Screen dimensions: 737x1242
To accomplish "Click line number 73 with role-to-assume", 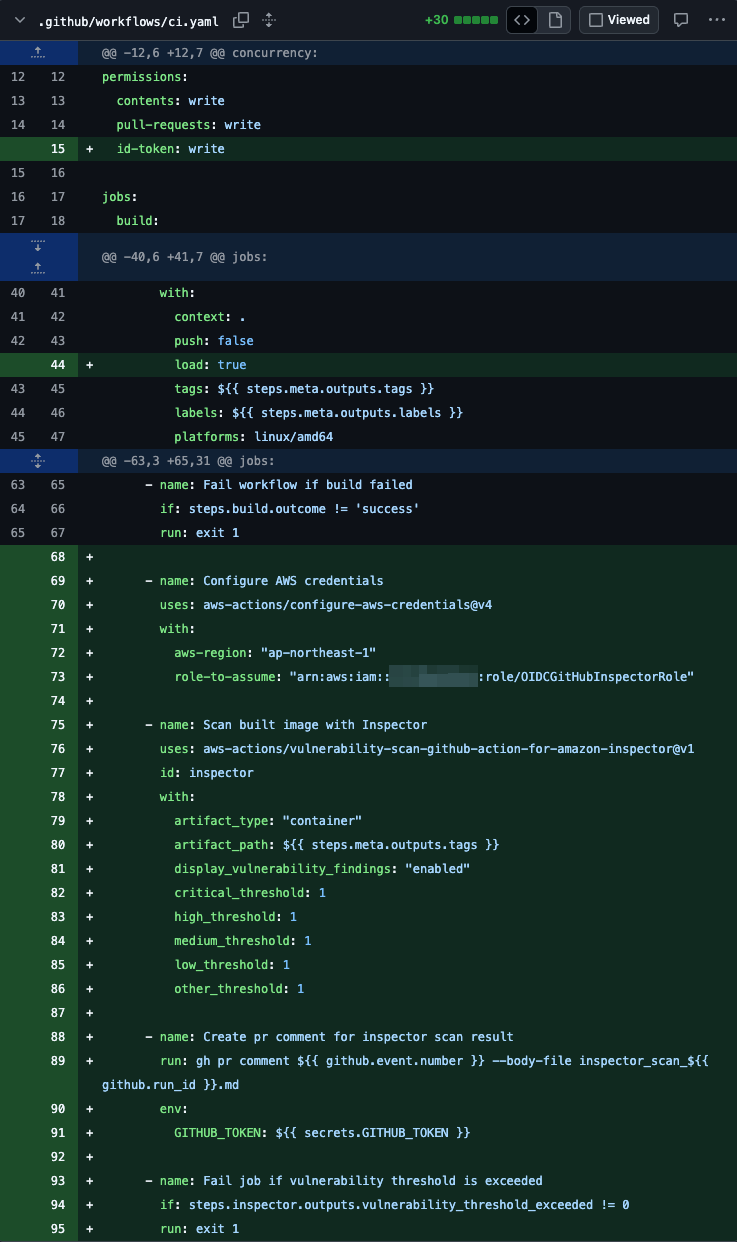I will click(57, 677).
